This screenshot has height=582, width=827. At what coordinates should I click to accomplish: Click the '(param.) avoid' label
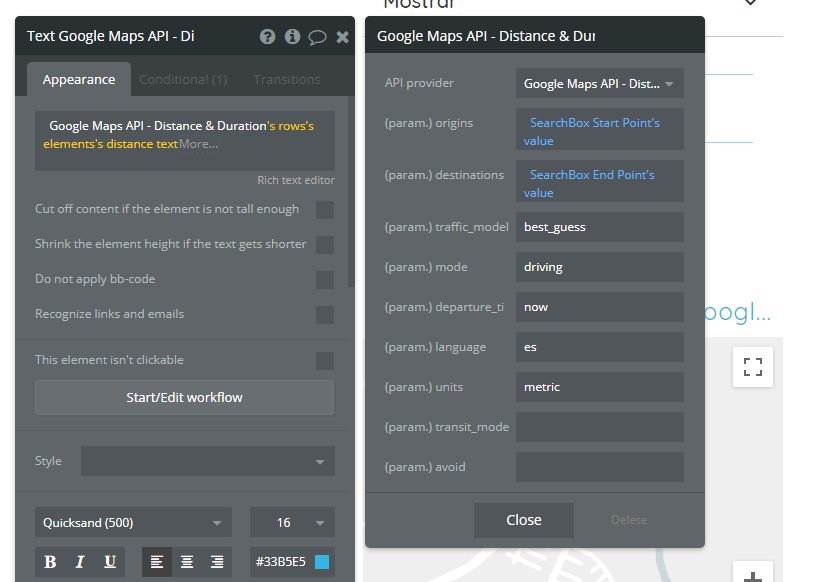coord(425,467)
